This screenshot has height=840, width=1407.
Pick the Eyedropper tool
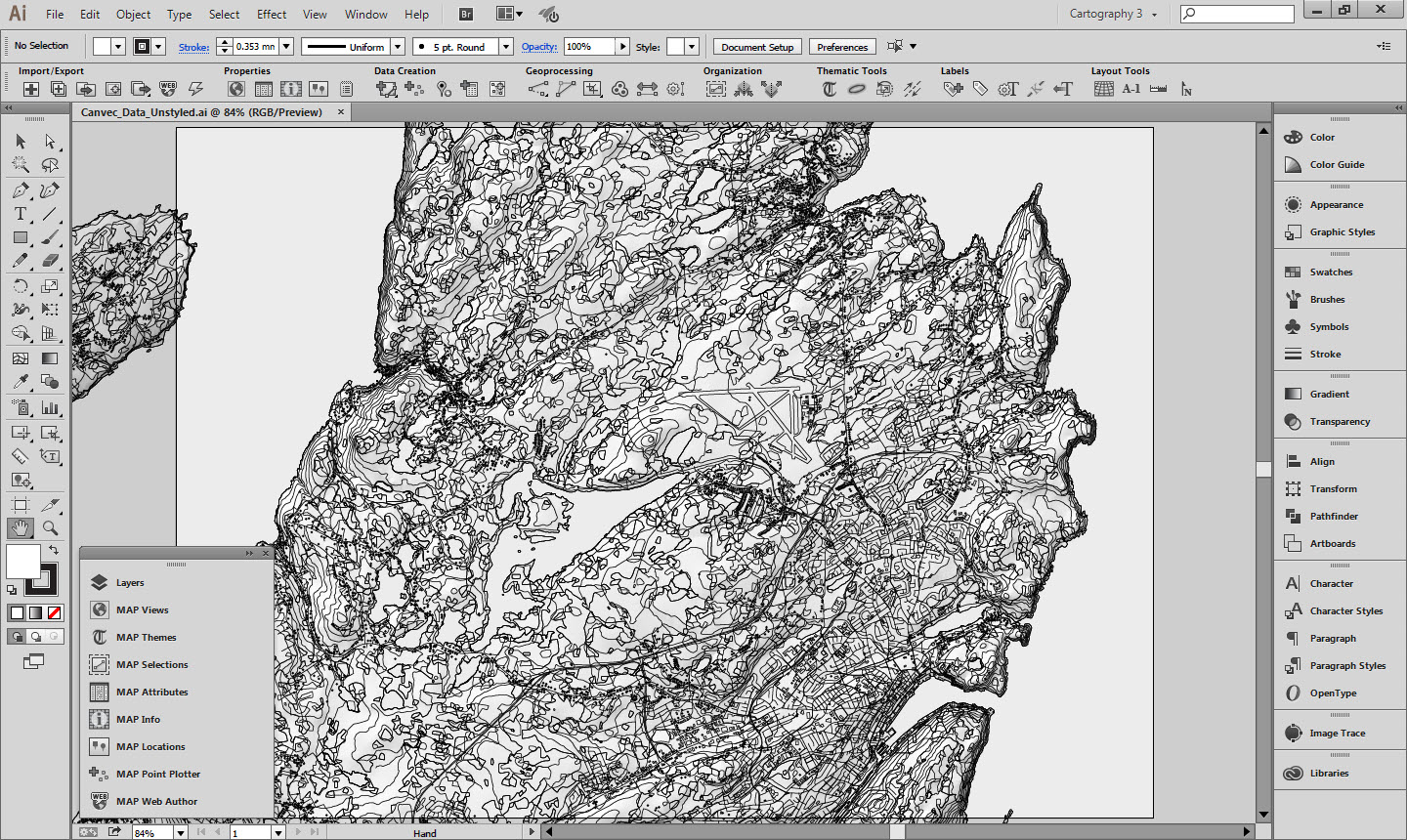click(20, 382)
